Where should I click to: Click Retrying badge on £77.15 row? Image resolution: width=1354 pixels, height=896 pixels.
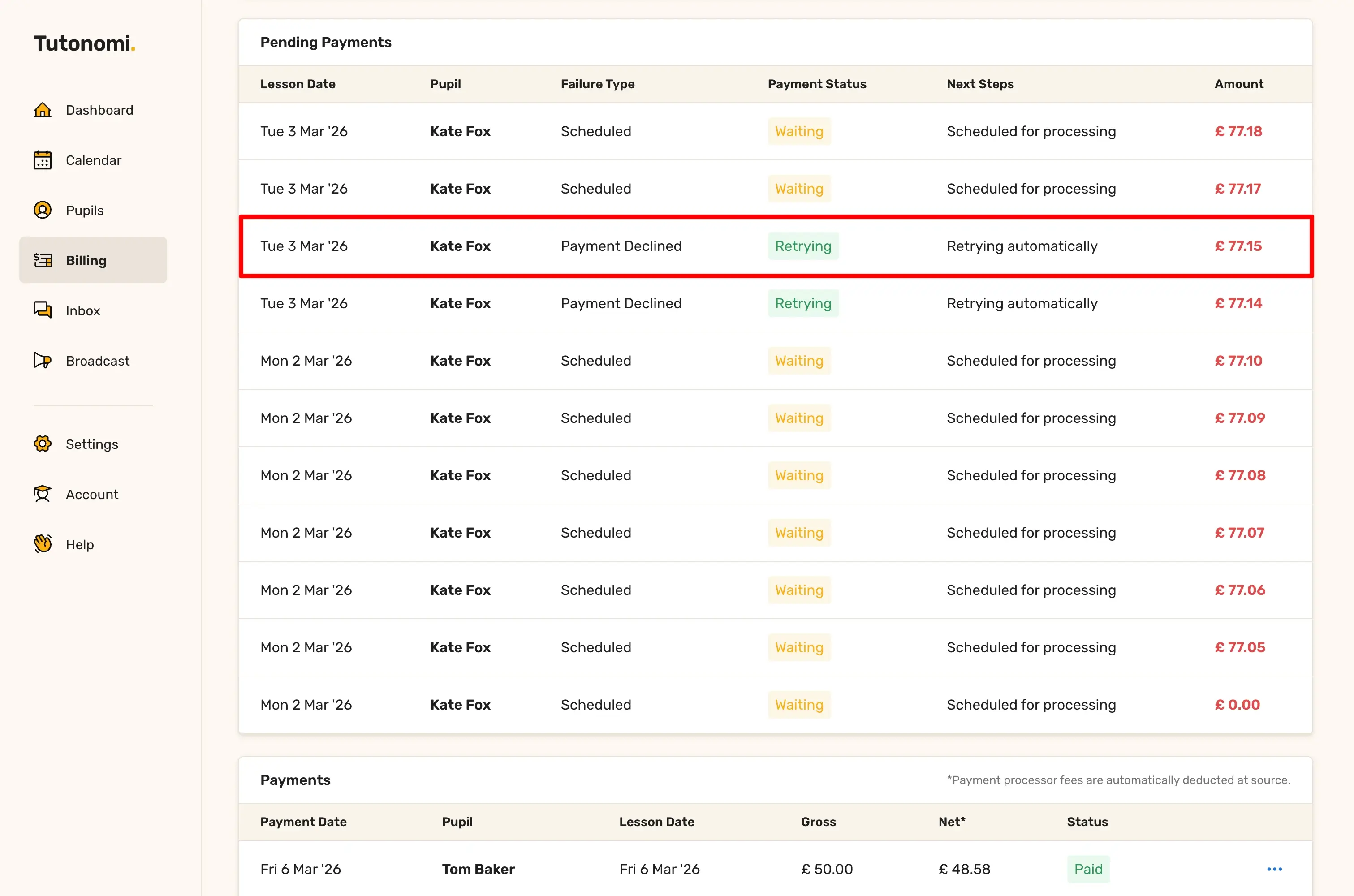(803, 246)
